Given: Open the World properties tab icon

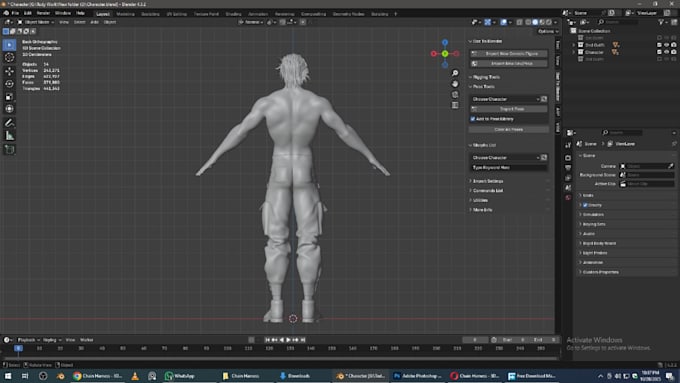Looking at the screenshot, I should [568, 198].
